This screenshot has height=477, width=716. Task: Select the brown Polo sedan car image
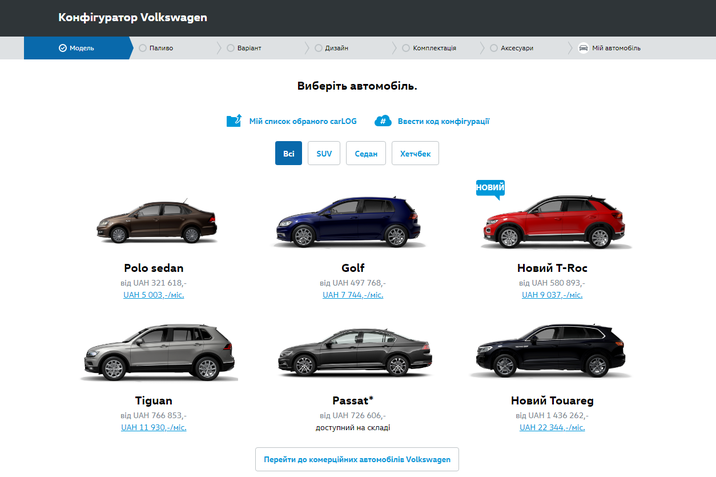click(157, 222)
